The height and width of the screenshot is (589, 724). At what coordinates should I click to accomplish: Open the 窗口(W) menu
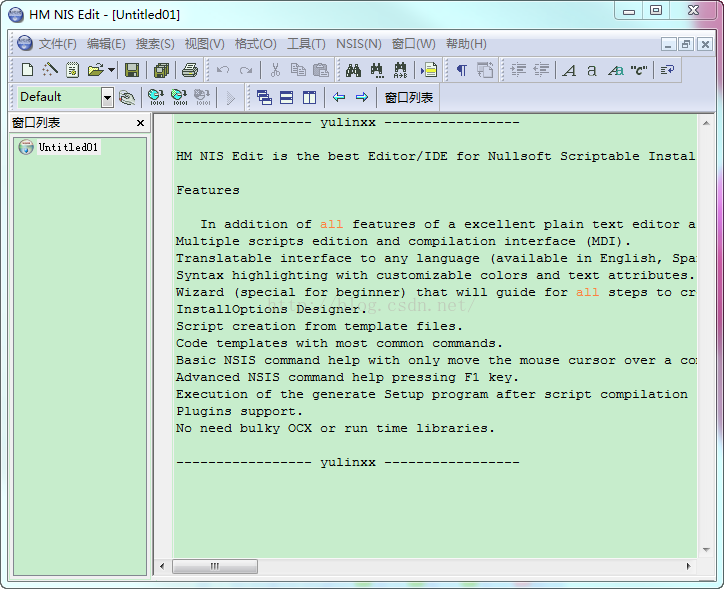[414, 44]
